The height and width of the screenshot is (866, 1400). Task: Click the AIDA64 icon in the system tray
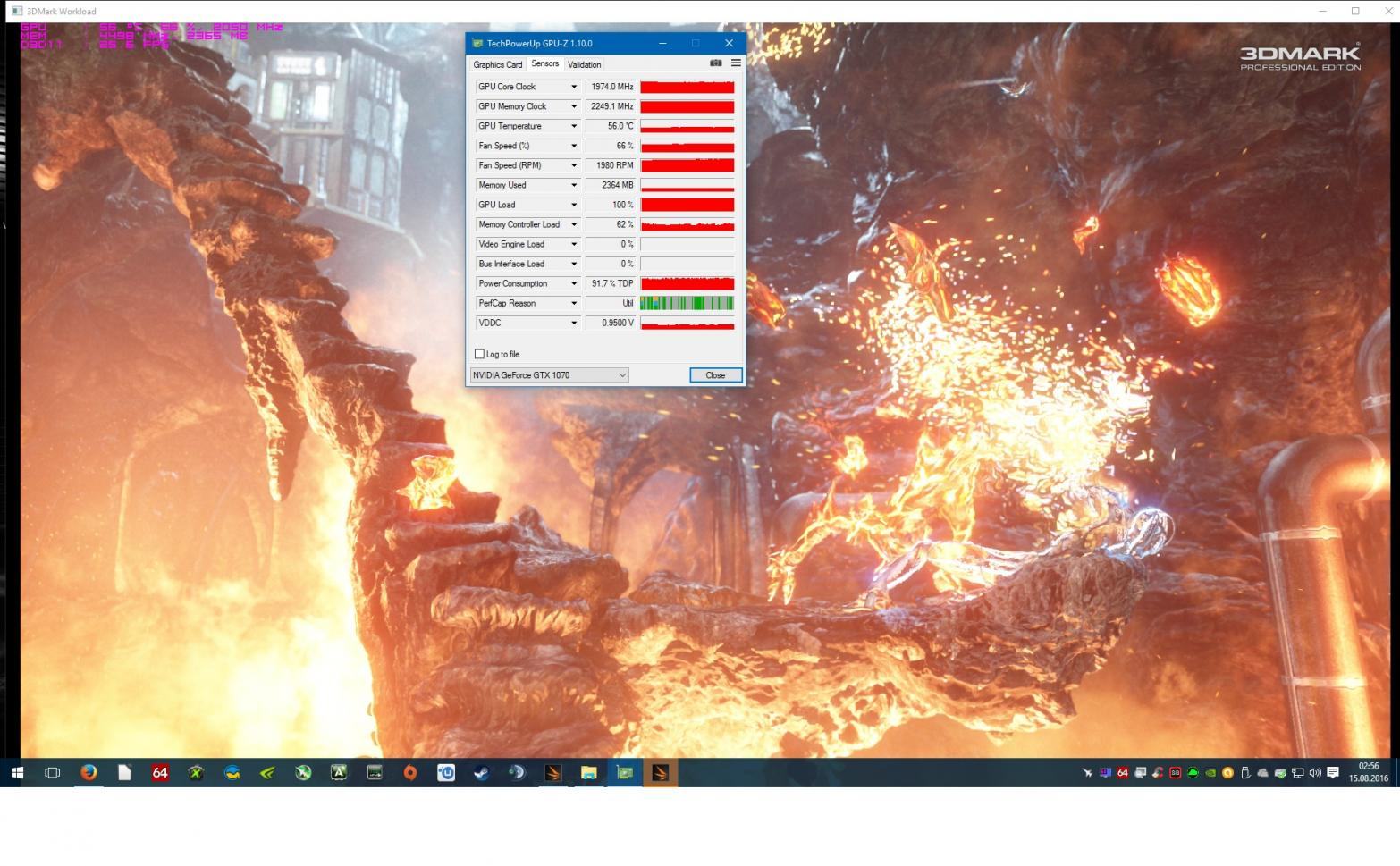click(1122, 773)
